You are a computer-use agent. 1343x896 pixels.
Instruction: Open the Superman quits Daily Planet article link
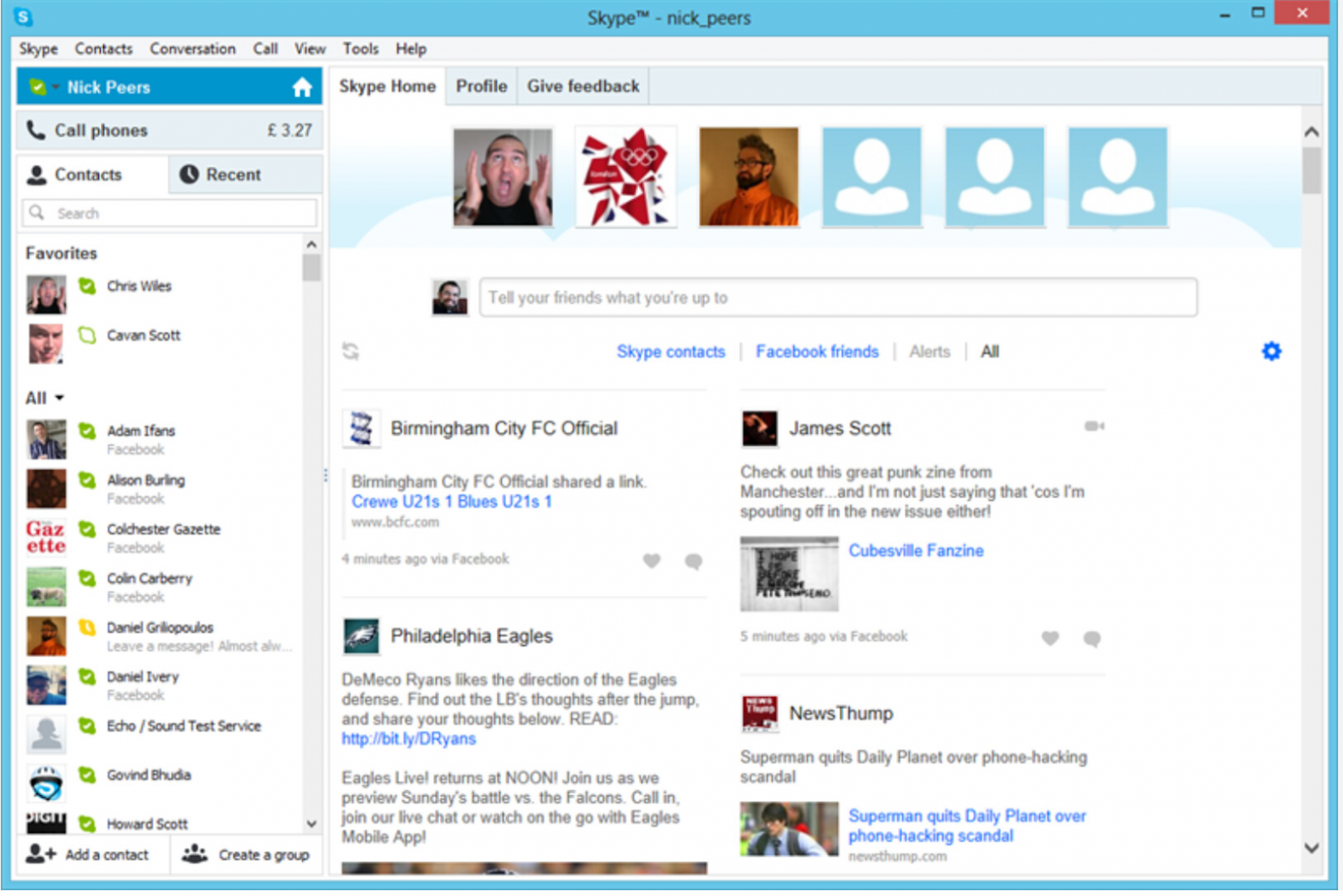pyautogui.click(x=967, y=825)
